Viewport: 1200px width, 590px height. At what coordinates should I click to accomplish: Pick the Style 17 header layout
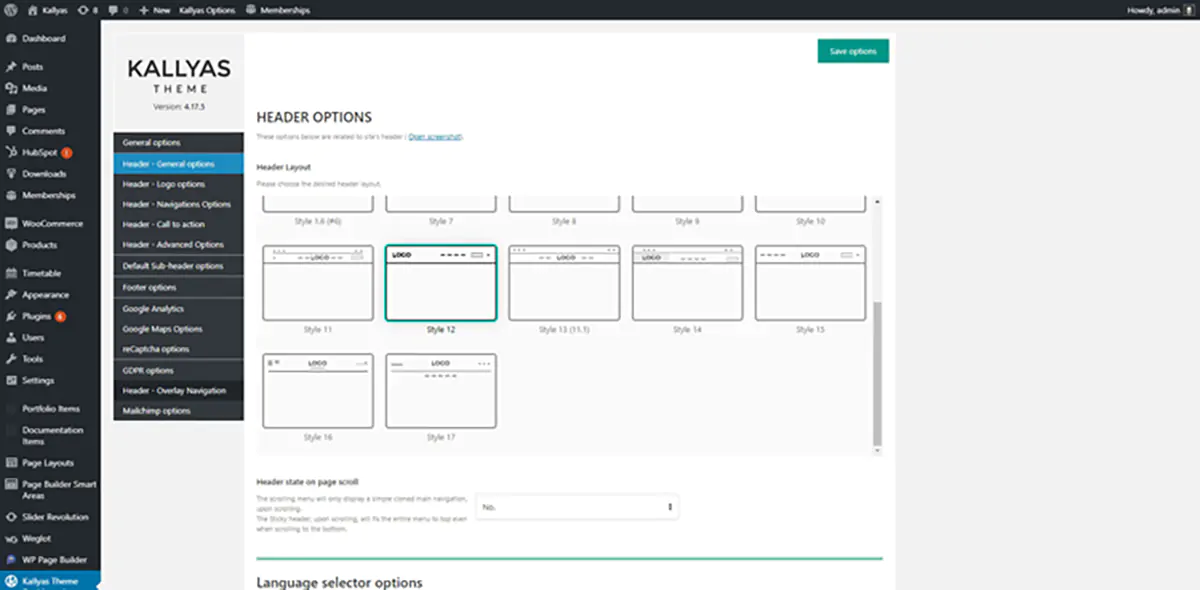[440, 390]
